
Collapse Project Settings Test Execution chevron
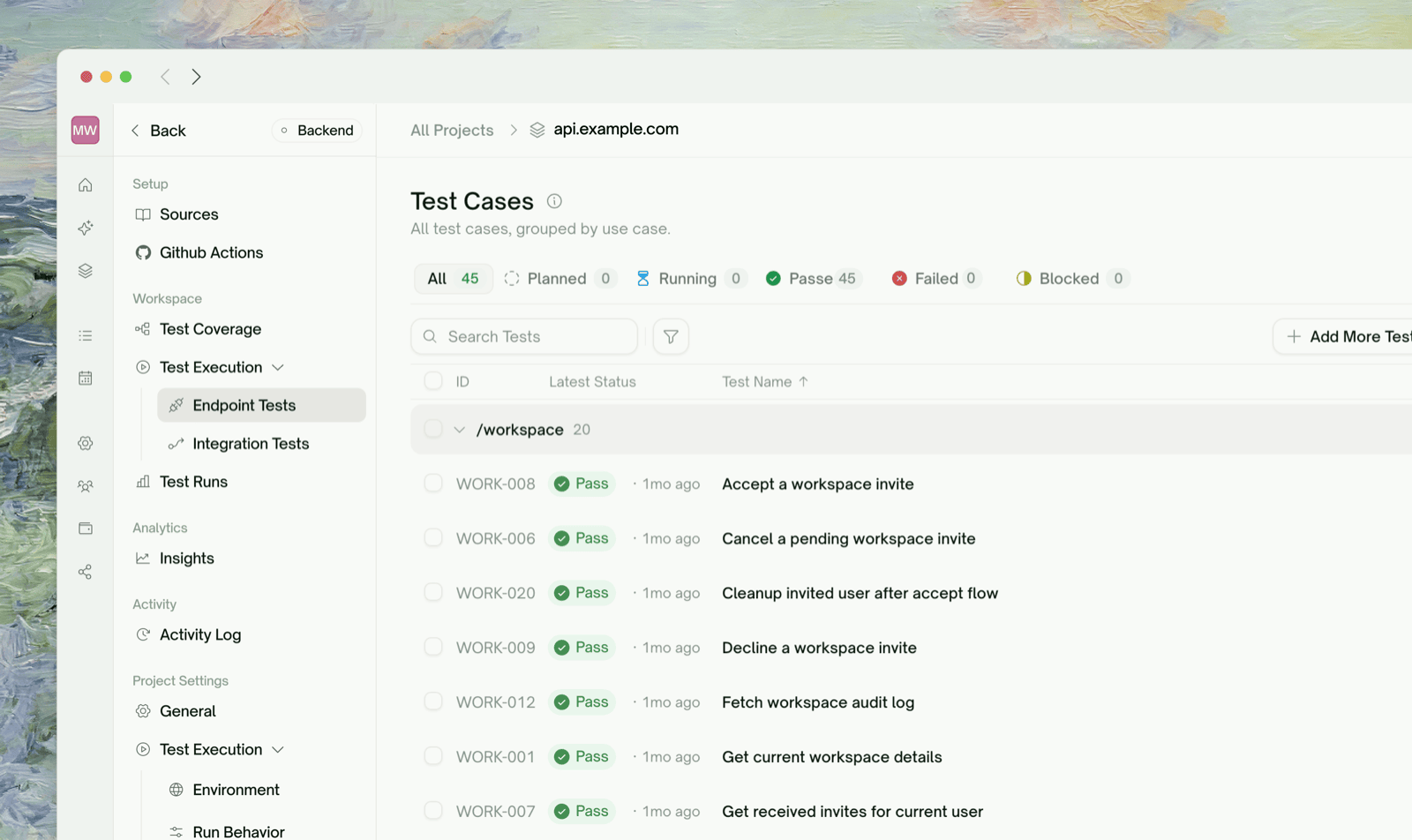pyautogui.click(x=278, y=750)
